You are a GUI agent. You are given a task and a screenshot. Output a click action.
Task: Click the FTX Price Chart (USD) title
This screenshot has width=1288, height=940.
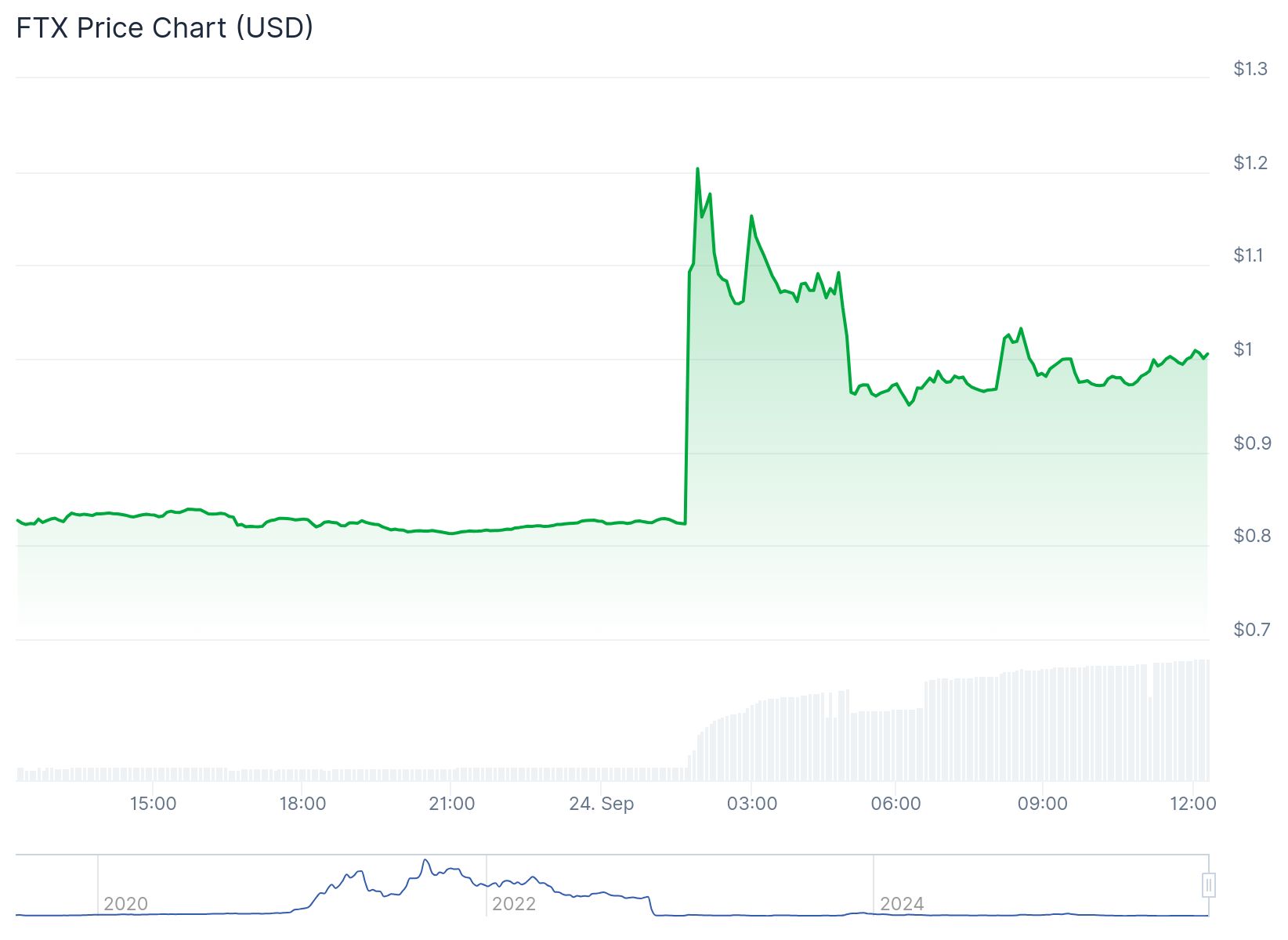point(165,27)
